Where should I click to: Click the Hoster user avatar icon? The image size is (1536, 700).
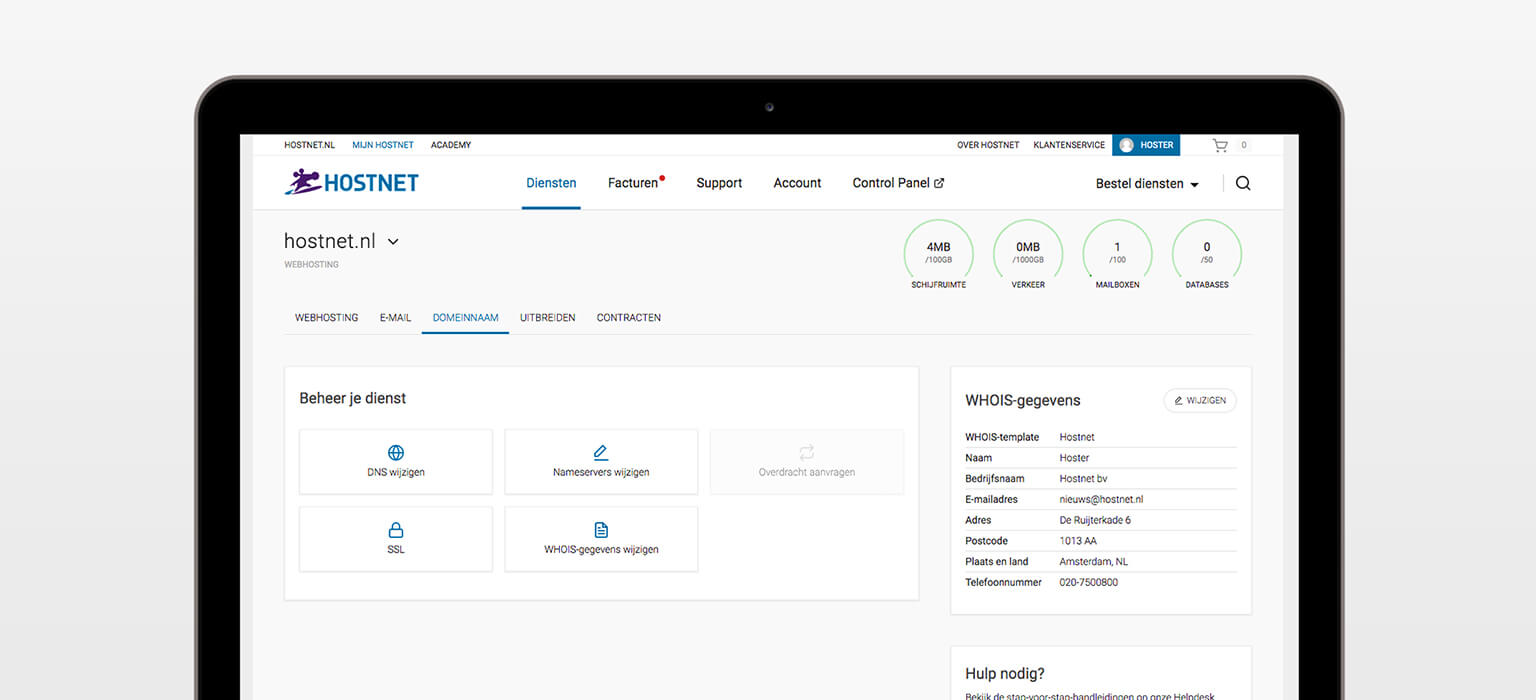(1127, 145)
